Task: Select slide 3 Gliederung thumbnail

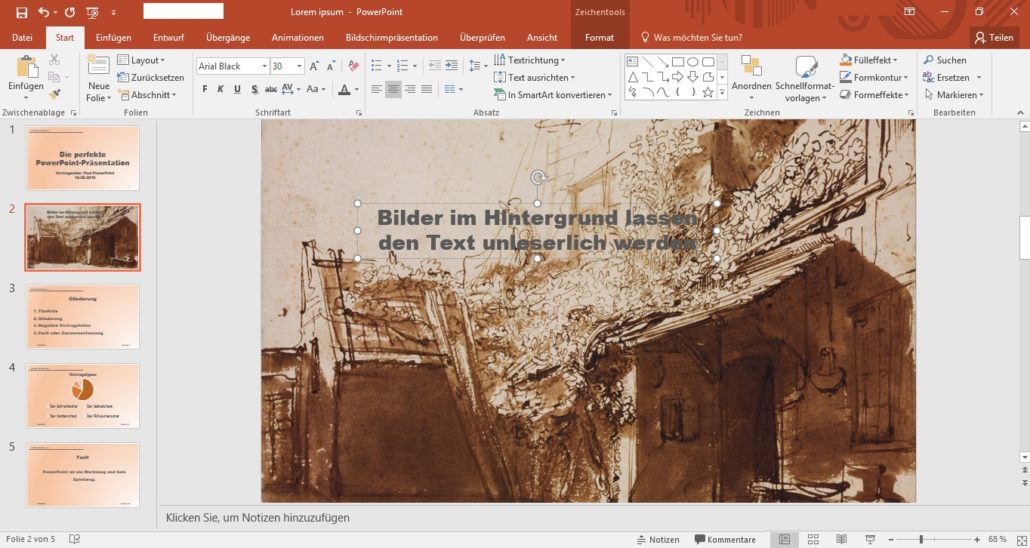Action: coord(83,316)
